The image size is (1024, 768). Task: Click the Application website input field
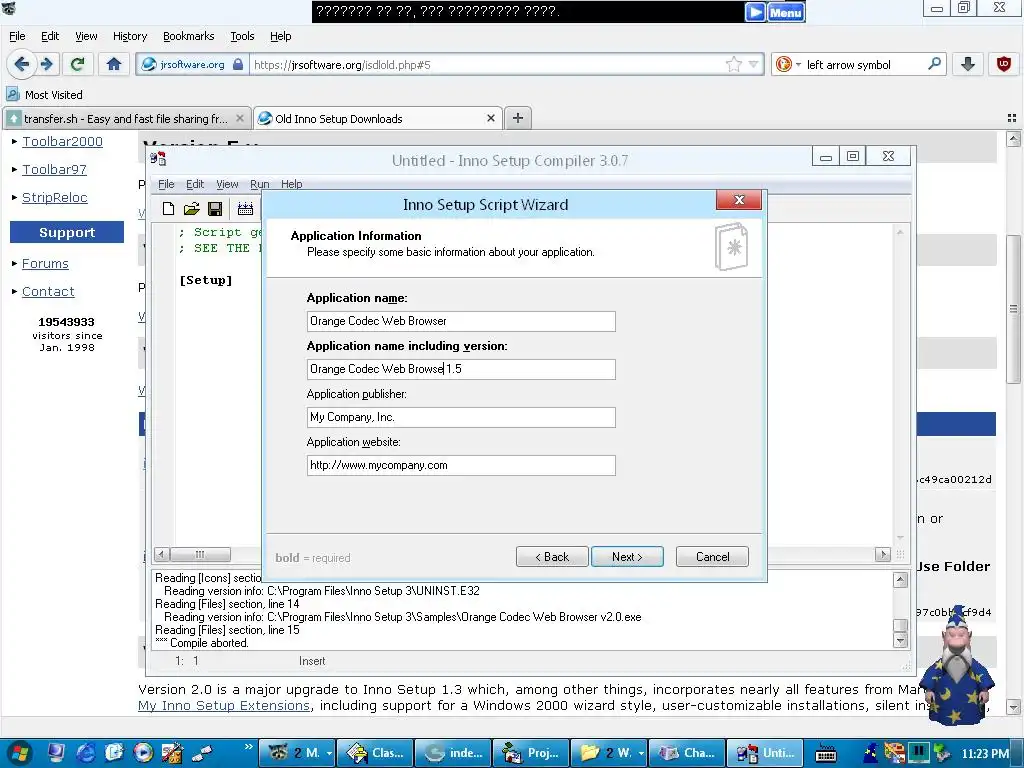click(x=461, y=465)
